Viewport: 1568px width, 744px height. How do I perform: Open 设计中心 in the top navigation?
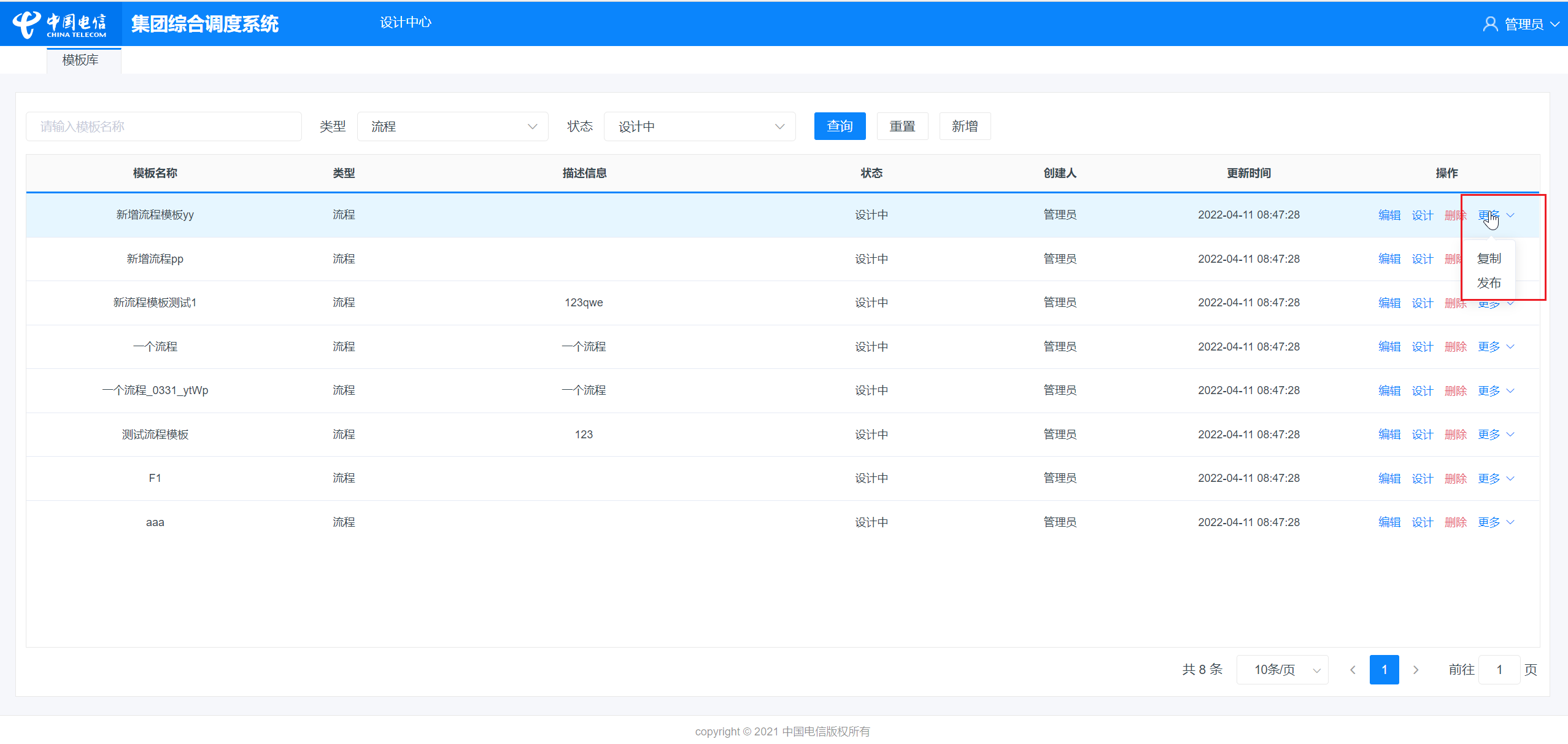click(406, 23)
